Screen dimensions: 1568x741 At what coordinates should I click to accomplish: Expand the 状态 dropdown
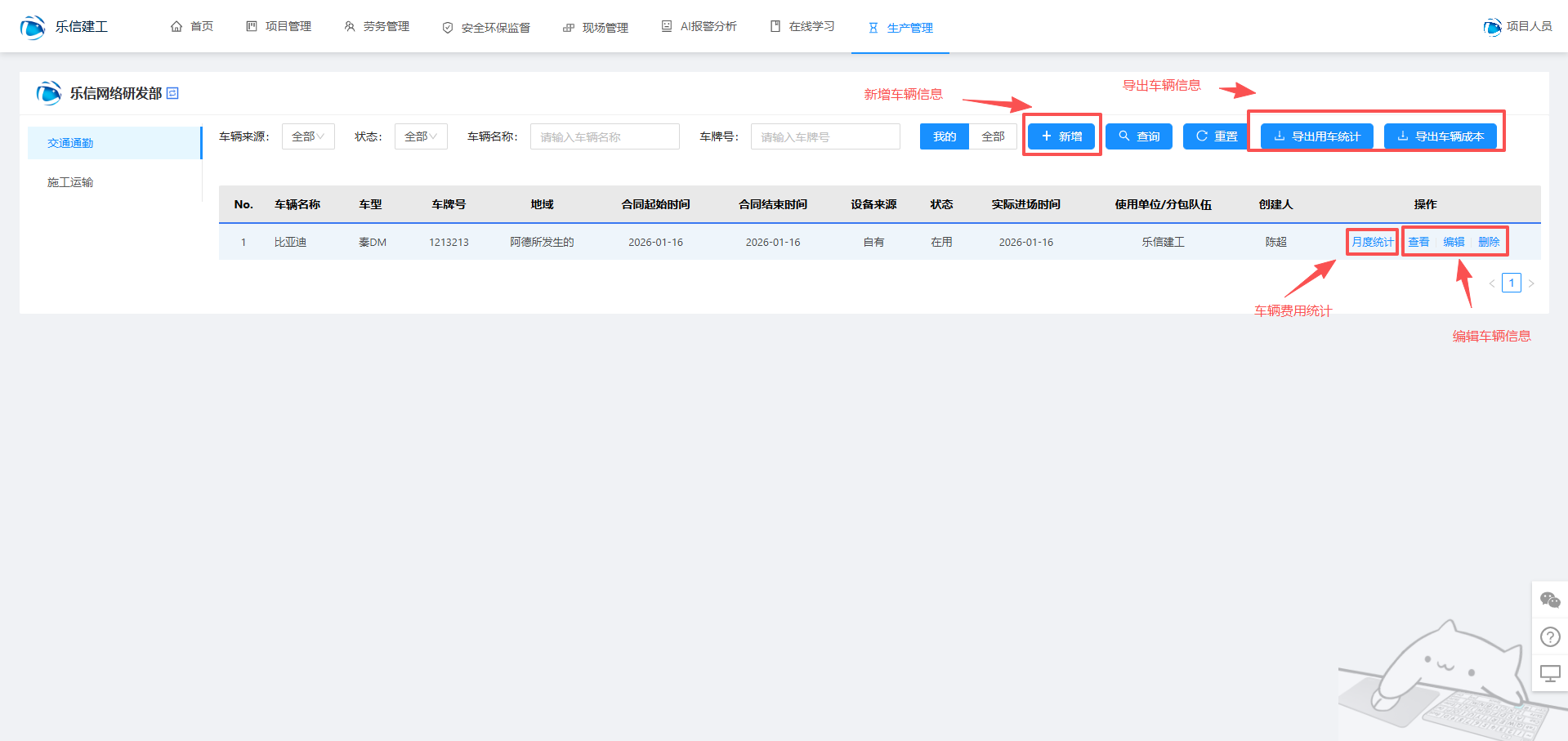tap(421, 136)
